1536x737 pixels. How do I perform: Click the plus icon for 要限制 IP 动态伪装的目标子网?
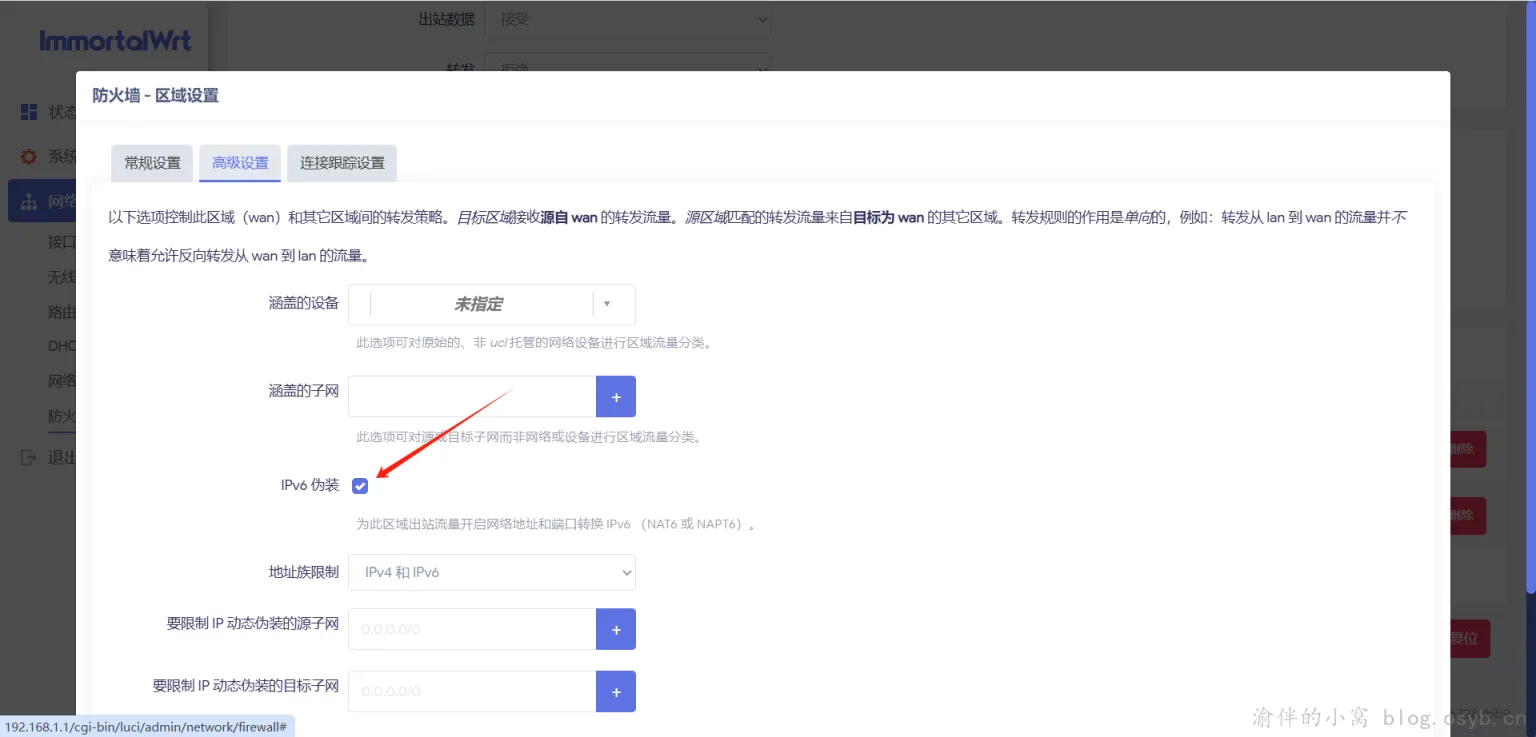[615, 691]
